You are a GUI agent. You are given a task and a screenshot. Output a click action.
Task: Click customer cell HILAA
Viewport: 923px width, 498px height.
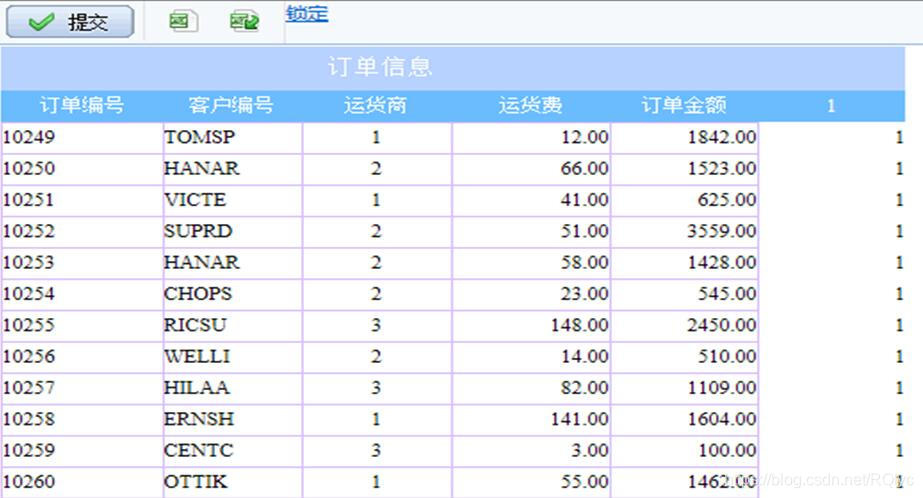[233, 388]
